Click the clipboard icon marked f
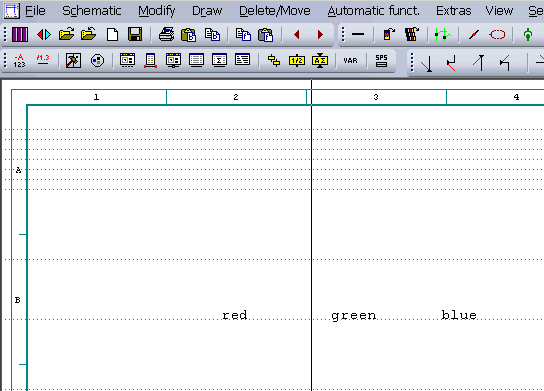 (265, 35)
